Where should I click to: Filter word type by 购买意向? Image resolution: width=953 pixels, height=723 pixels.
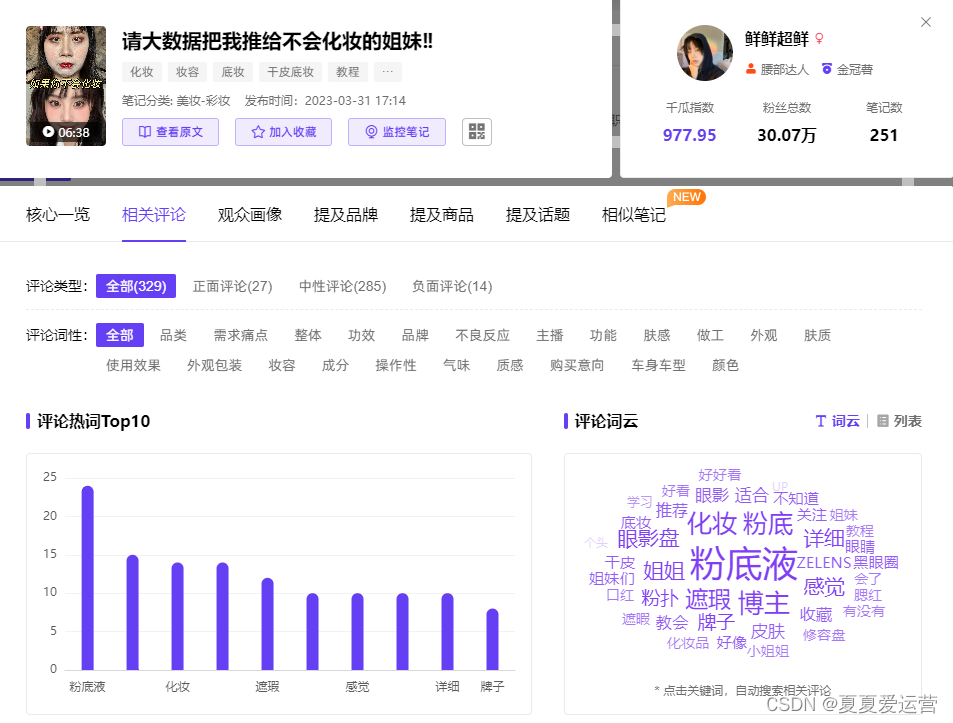pos(577,365)
